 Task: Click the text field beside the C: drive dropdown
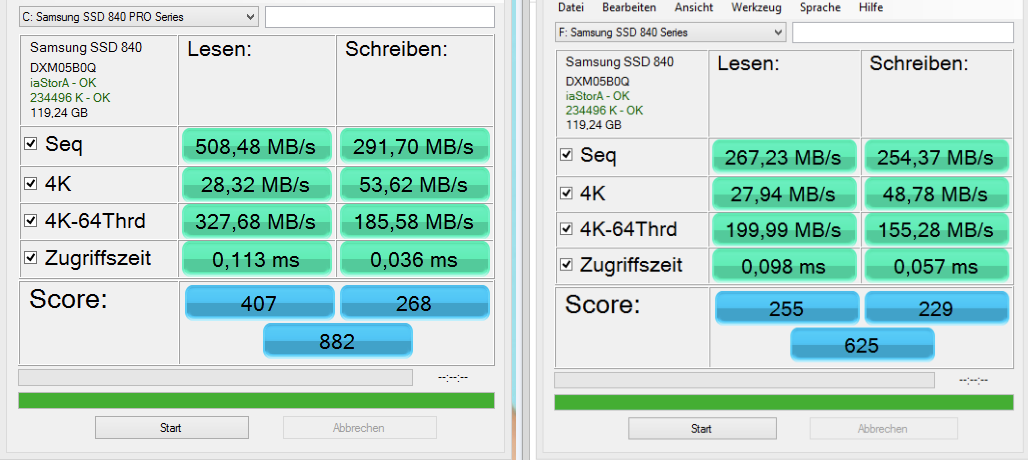click(x=380, y=17)
